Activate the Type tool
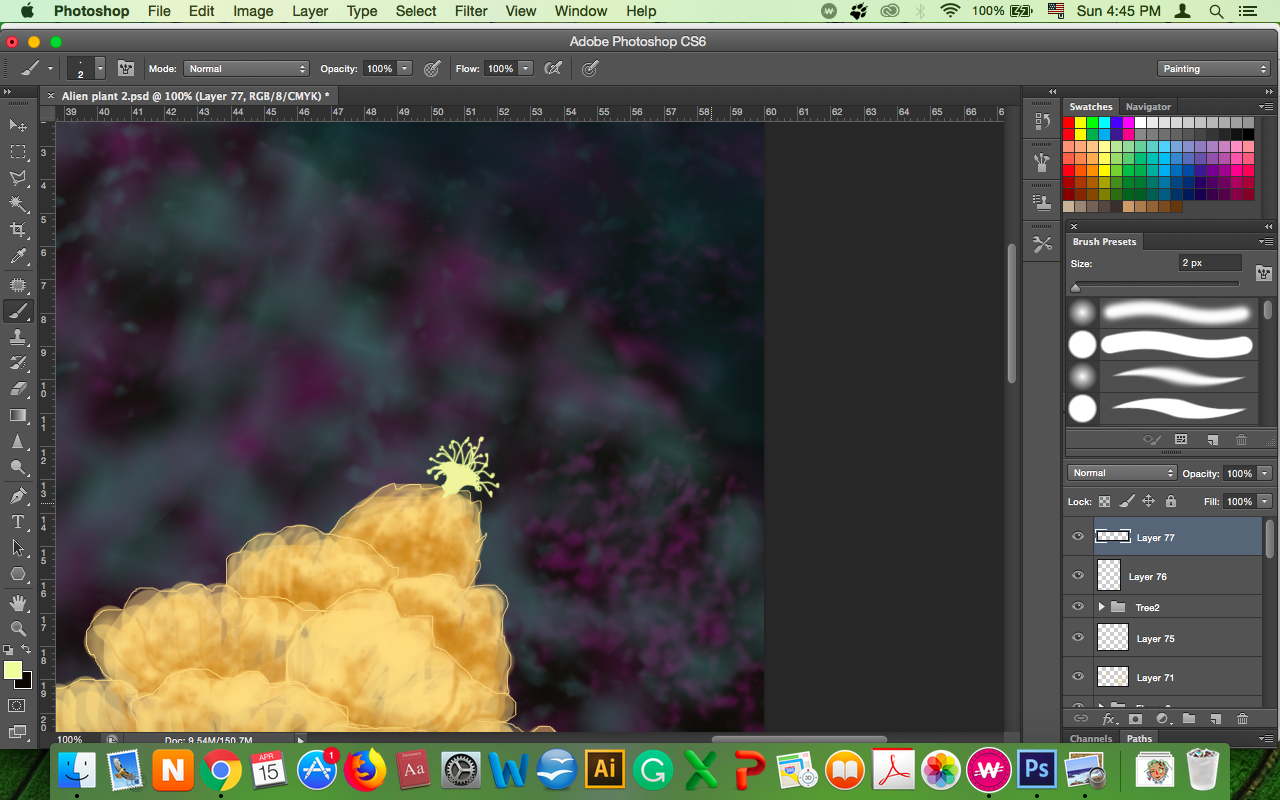The width and height of the screenshot is (1280, 800). [x=18, y=522]
